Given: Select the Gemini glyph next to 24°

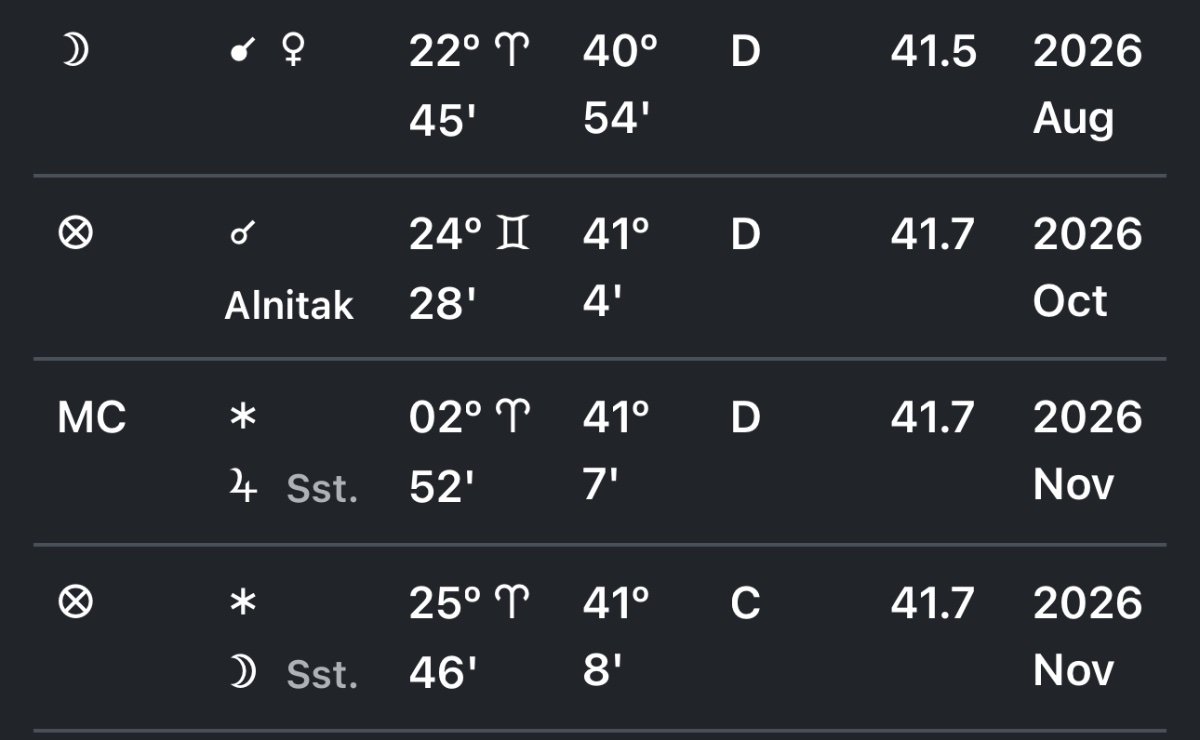Looking at the screenshot, I should click(x=513, y=234).
